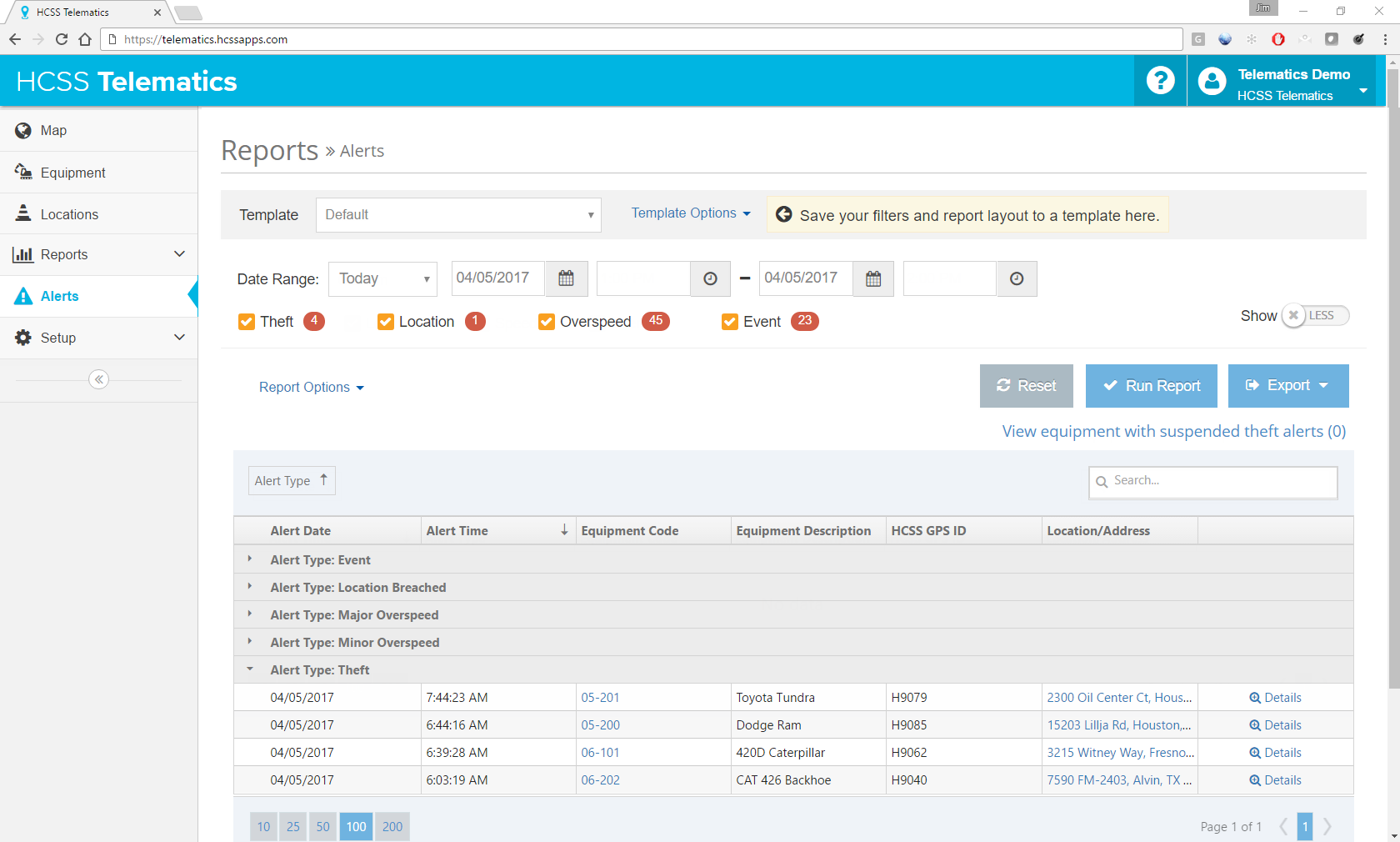Click Details magnifier icon for H9085 row
The image size is (1400, 842).
pyautogui.click(x=1255, y=725)
